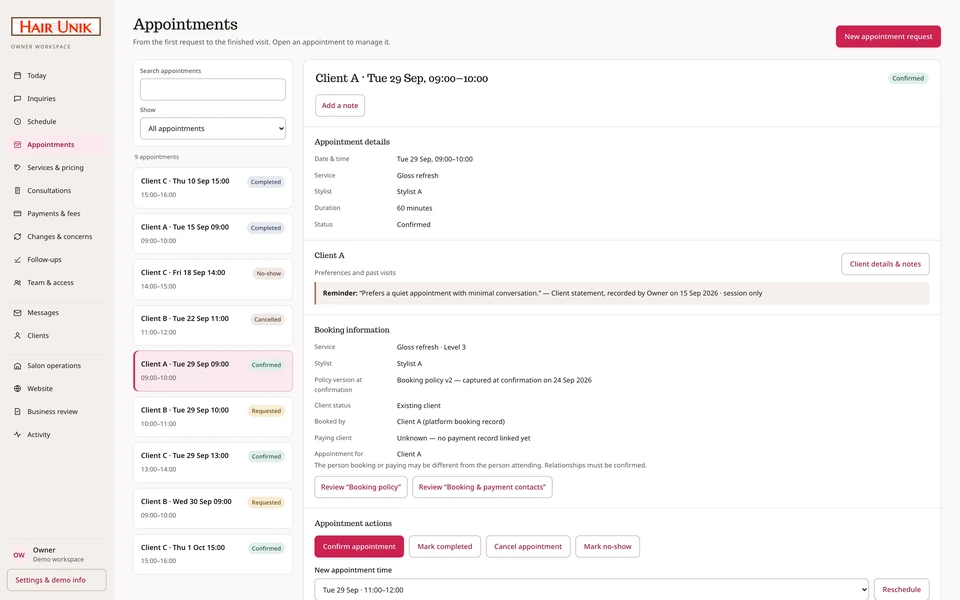Click New appointment request button

coord(888,37)
